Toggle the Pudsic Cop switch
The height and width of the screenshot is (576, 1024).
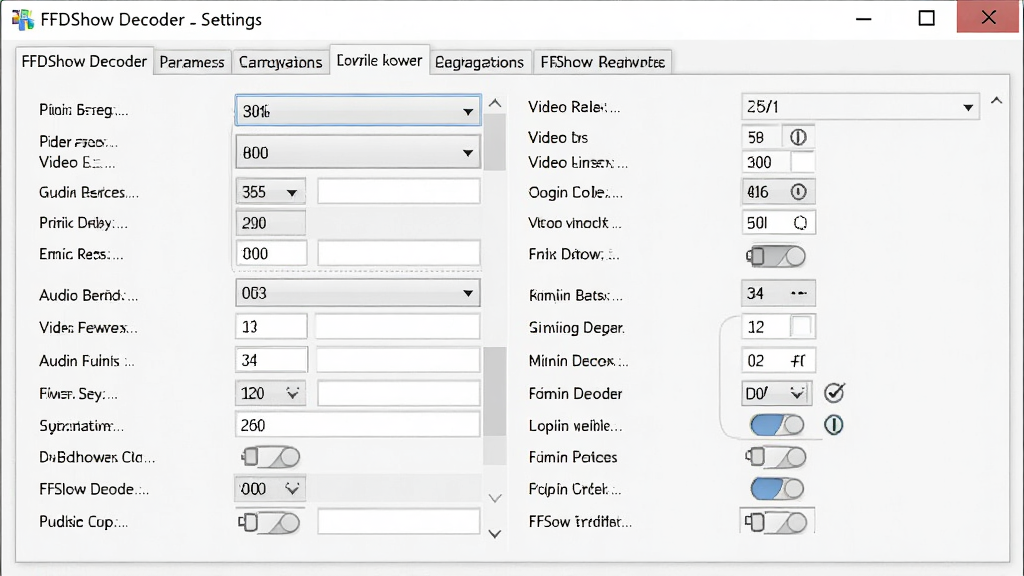point(269,522)
